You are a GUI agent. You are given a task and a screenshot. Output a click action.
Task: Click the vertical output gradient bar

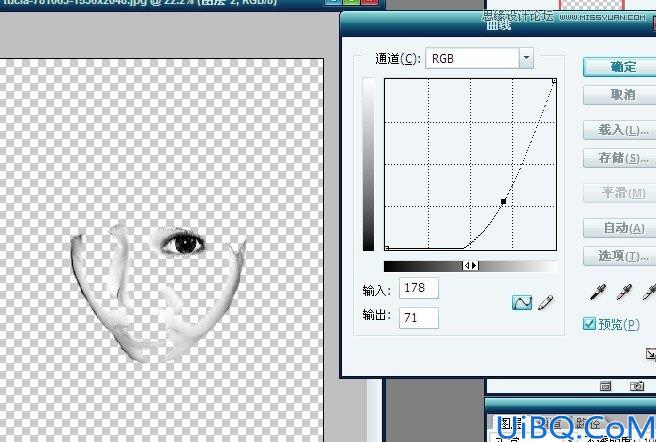click(369, 164)
